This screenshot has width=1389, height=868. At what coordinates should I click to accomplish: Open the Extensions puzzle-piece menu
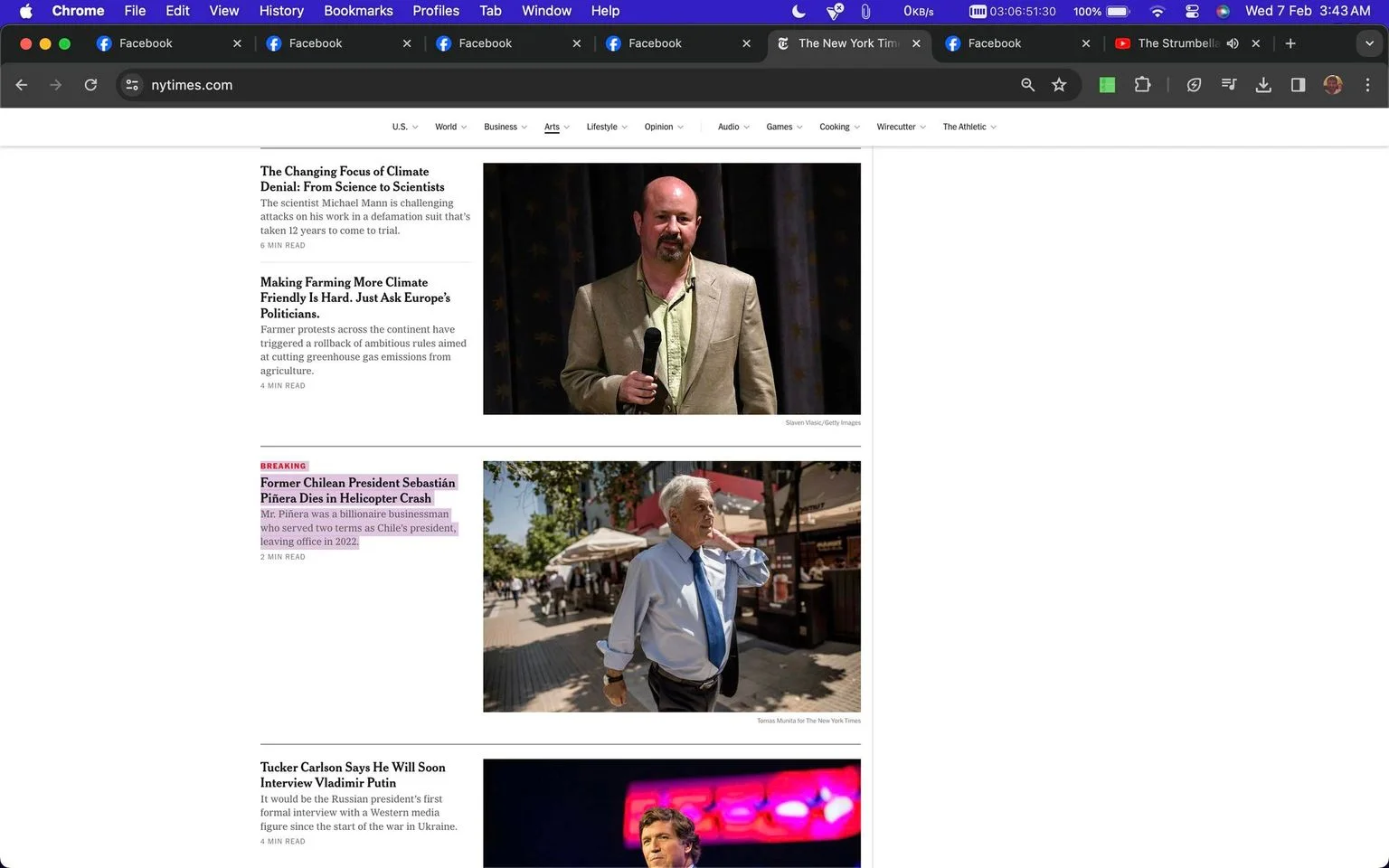pyautogui.click(x=1142, y=85)
